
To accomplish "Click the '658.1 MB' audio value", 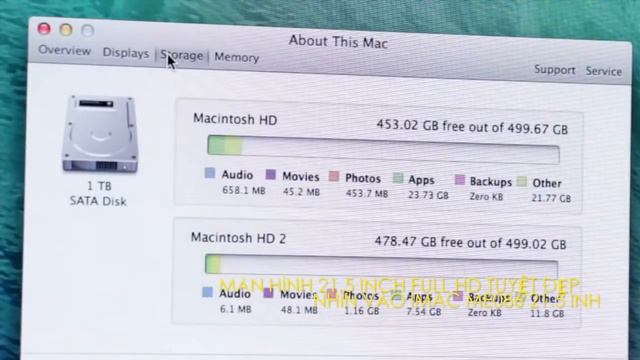I will [x=244, y=190].
